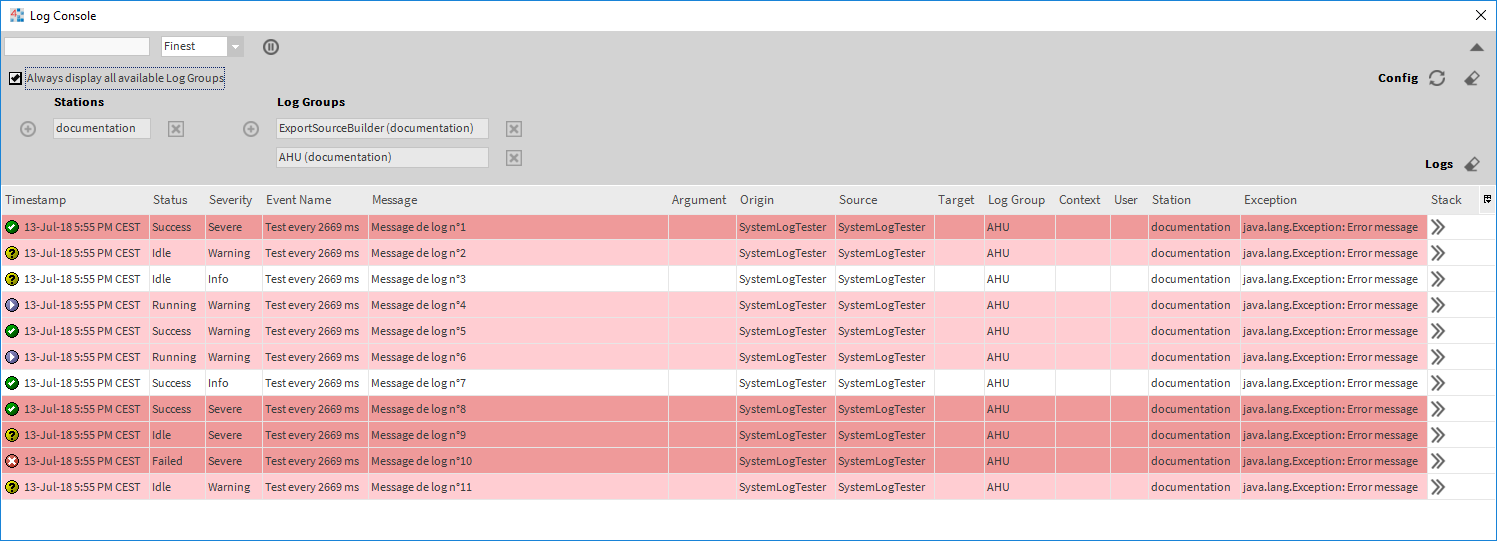Pause the log stream
Screen dimensions: 1497x541
pos(270,47)
